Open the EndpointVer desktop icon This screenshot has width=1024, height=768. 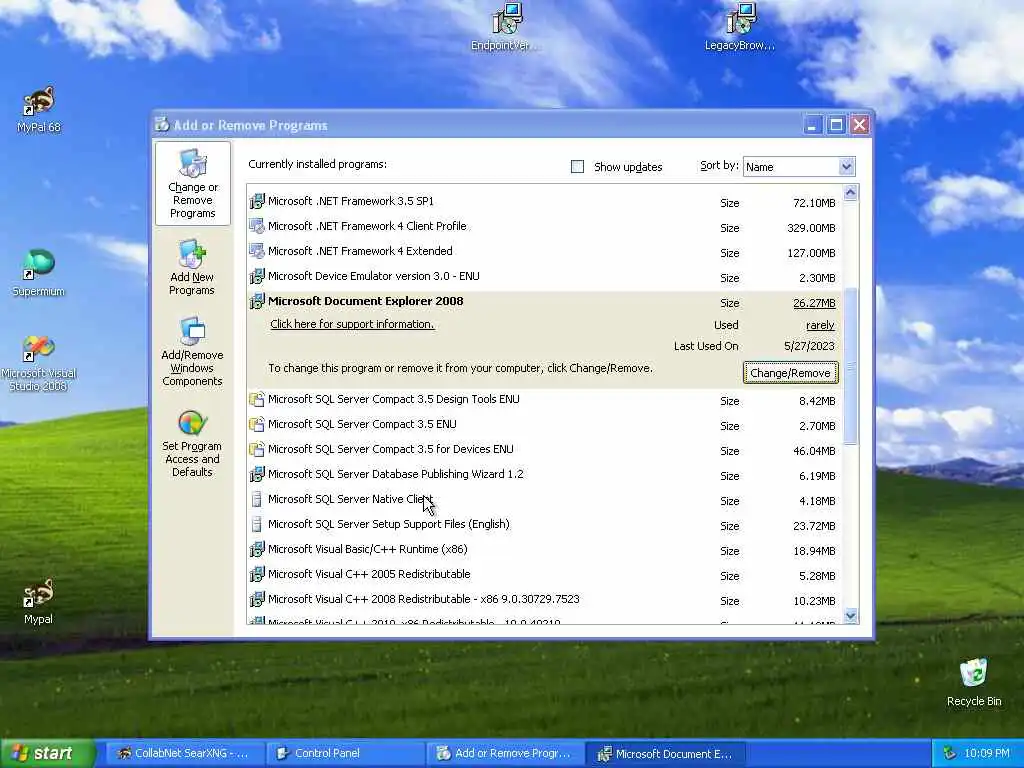point(506,27)
